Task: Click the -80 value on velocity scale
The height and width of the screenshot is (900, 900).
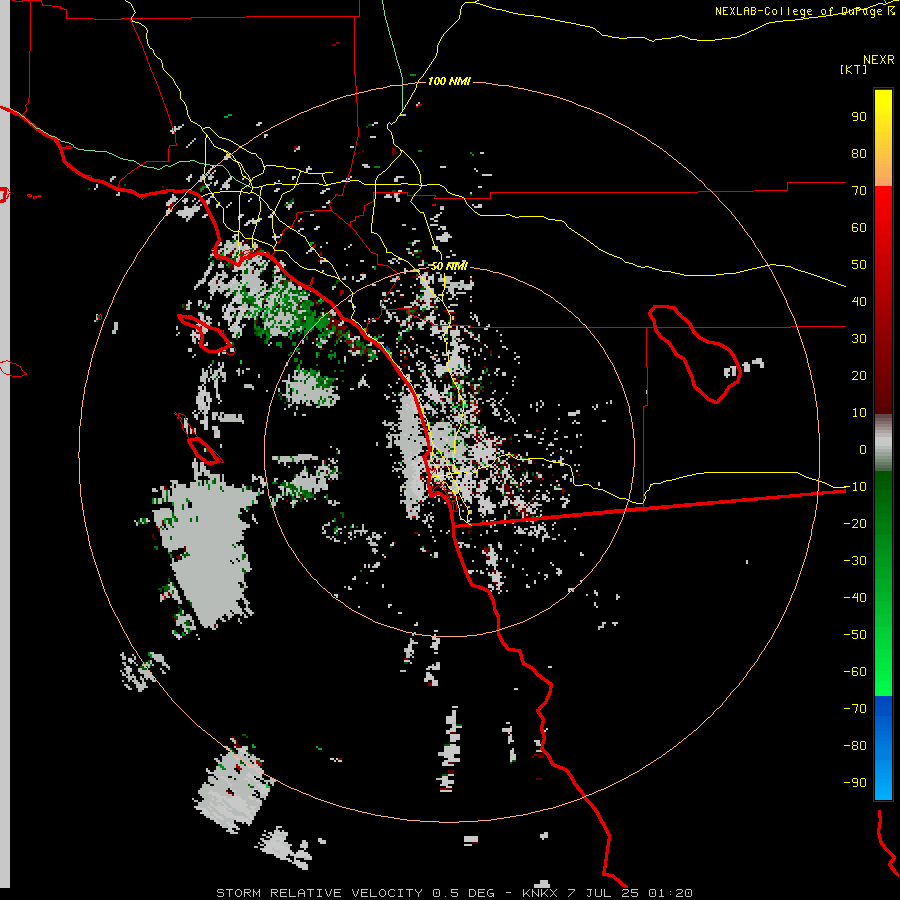Action: (x=855, y=746)
